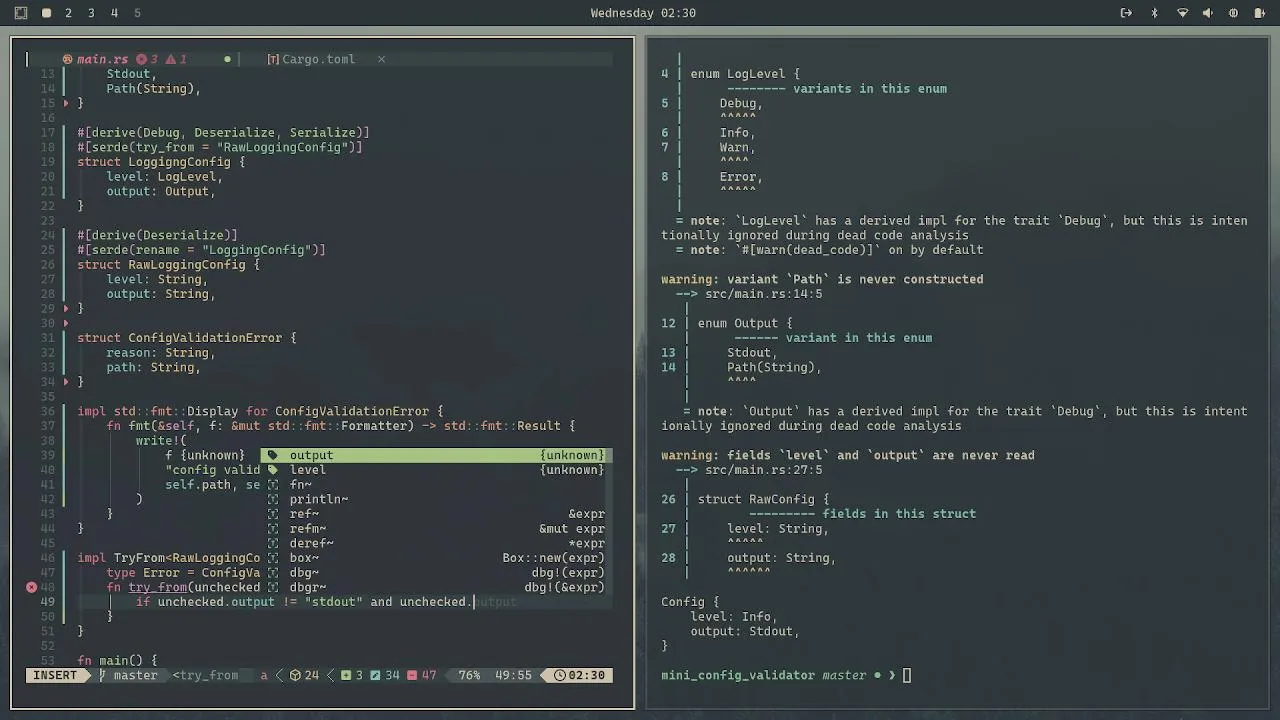Switch to the Cargo.toml tab
This screenshot has height=720, width=1280.
click(x=318, y=59)
